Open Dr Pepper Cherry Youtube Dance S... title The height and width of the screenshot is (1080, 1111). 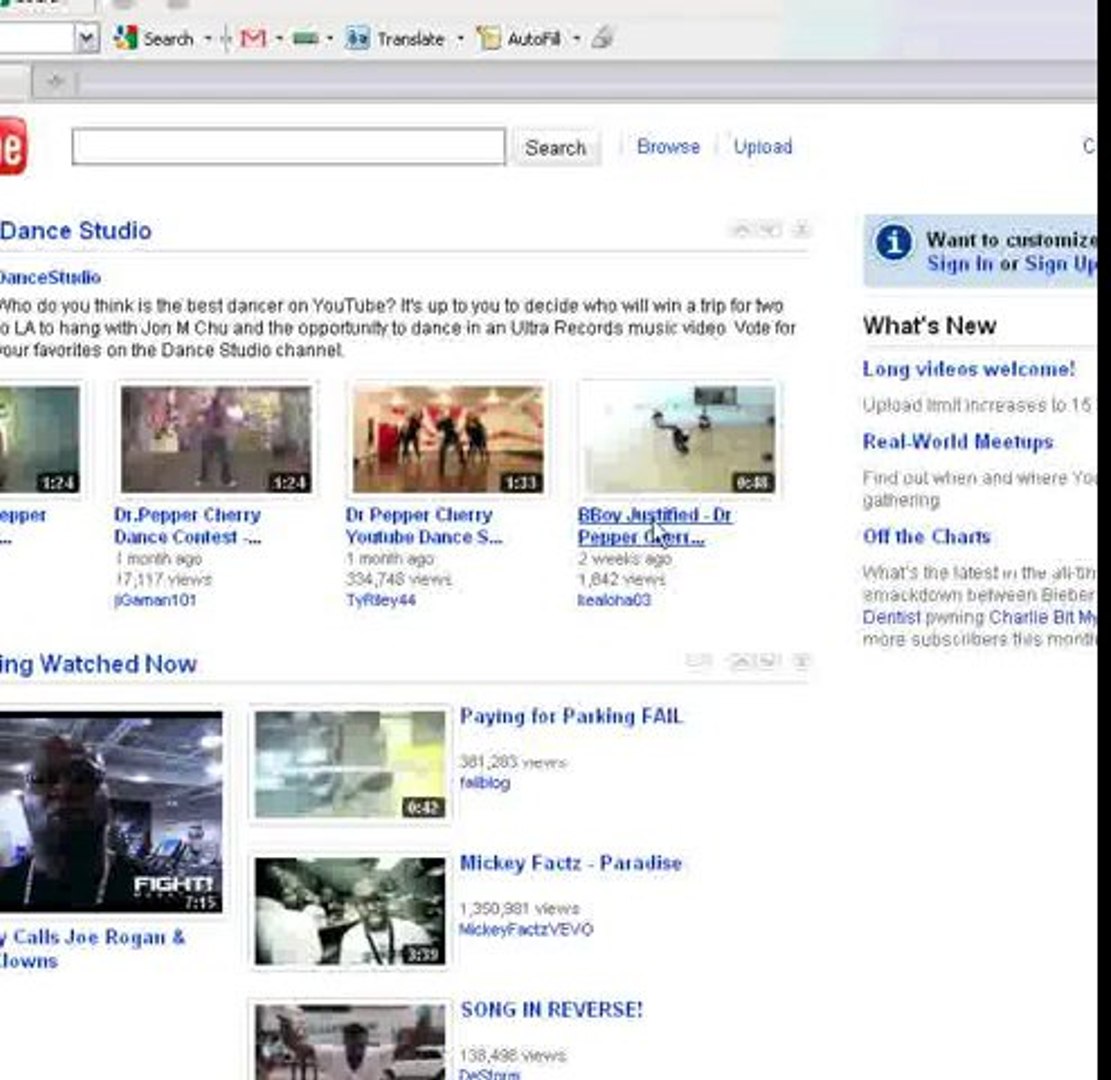[423, 526]
